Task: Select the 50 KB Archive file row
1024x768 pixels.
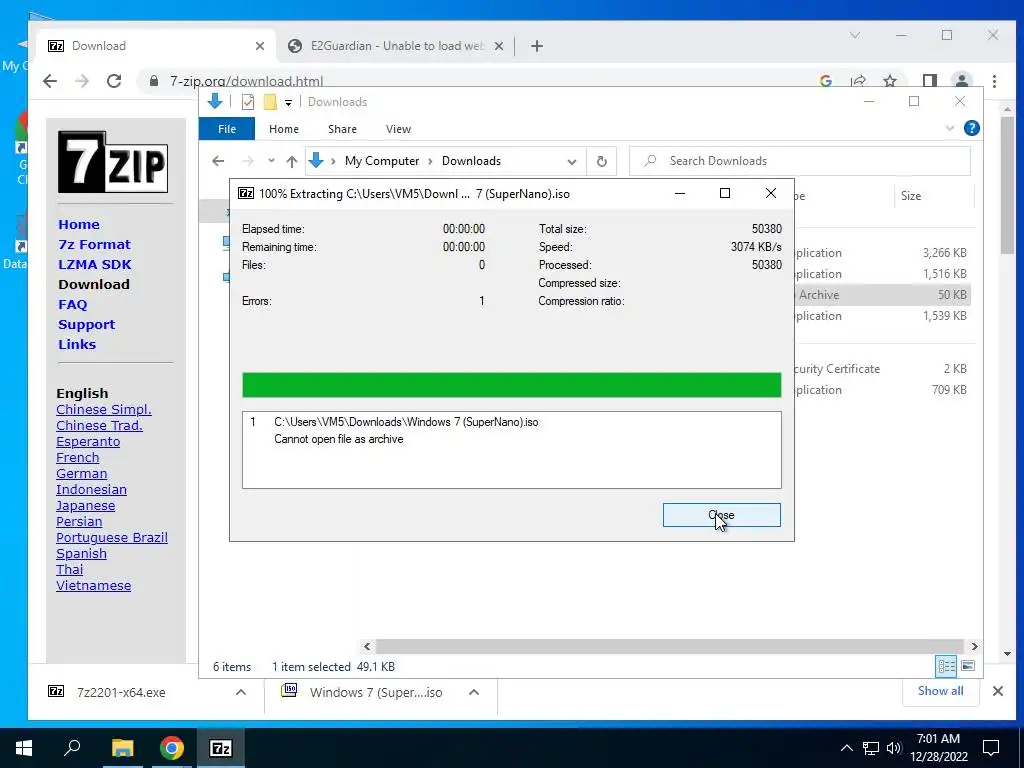Action: pyautogui.click(x=882, y=295)
